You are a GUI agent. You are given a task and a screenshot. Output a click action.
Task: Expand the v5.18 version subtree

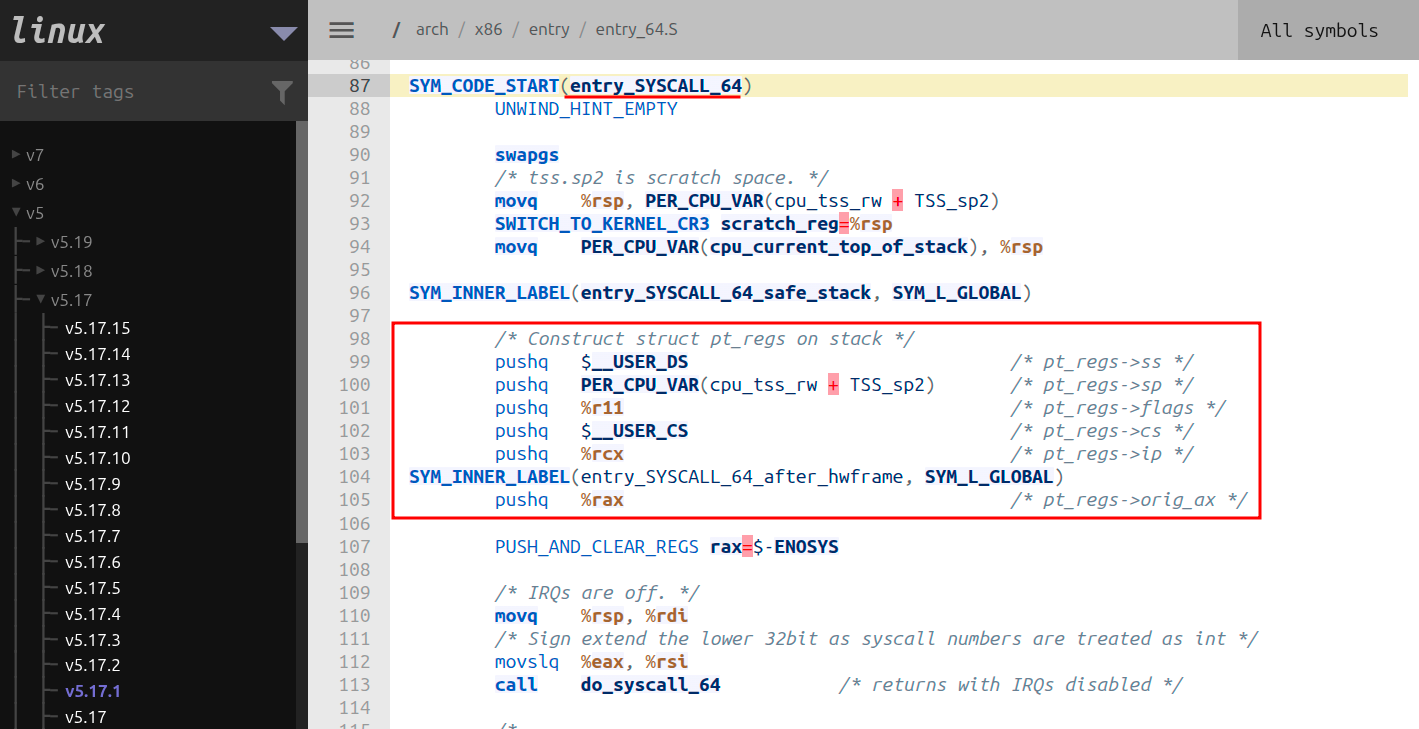pyautogui.click(x=41, y=271)
